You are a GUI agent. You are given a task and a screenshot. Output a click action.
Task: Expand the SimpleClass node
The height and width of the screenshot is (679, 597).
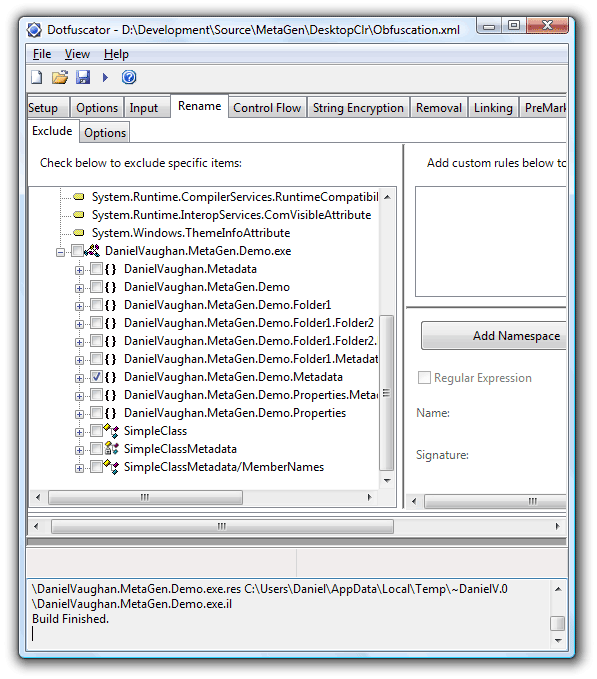coord(79,432)
